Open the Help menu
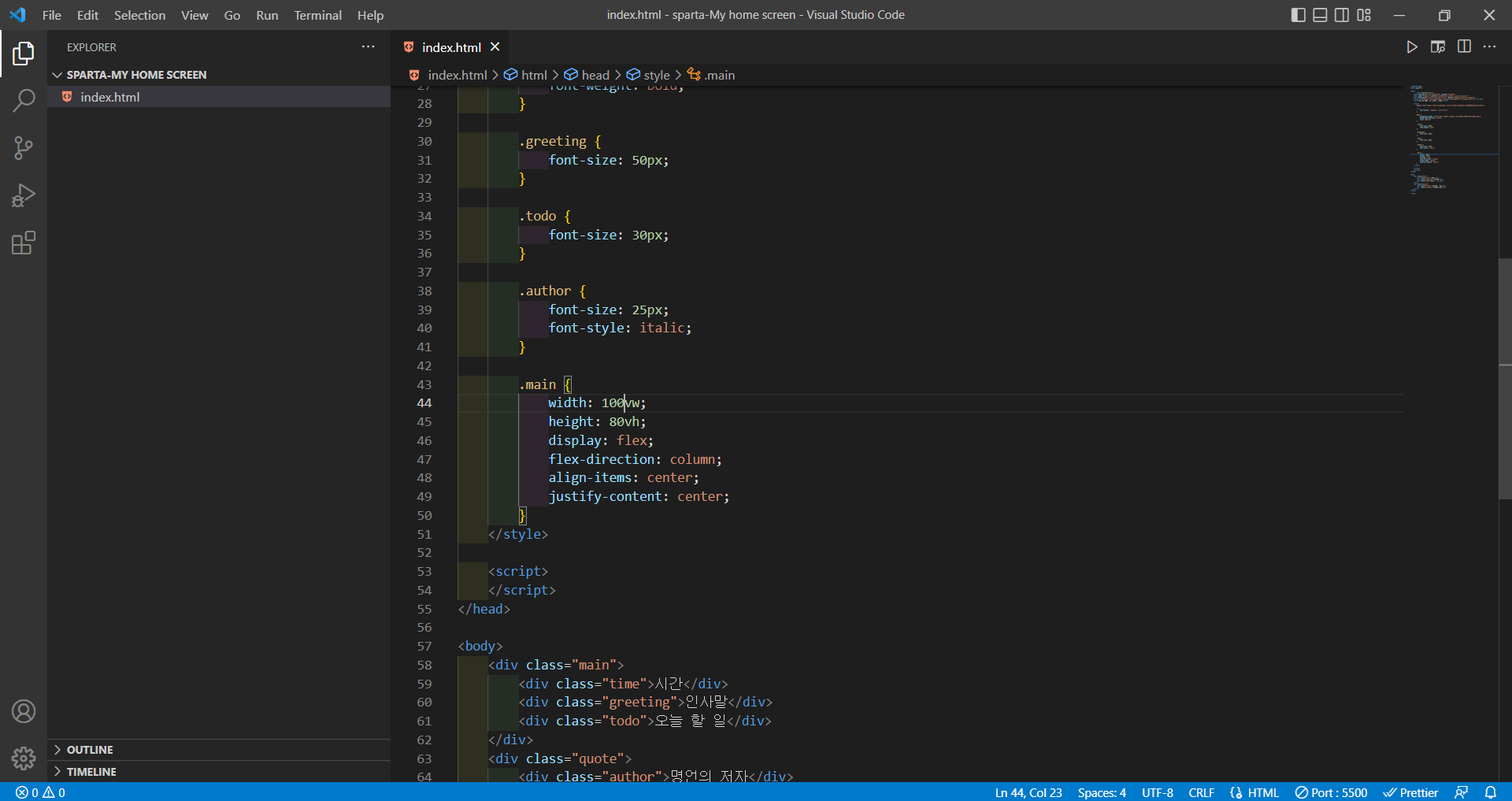Viewport: 1512px width, 801px height. coord(370,15)
